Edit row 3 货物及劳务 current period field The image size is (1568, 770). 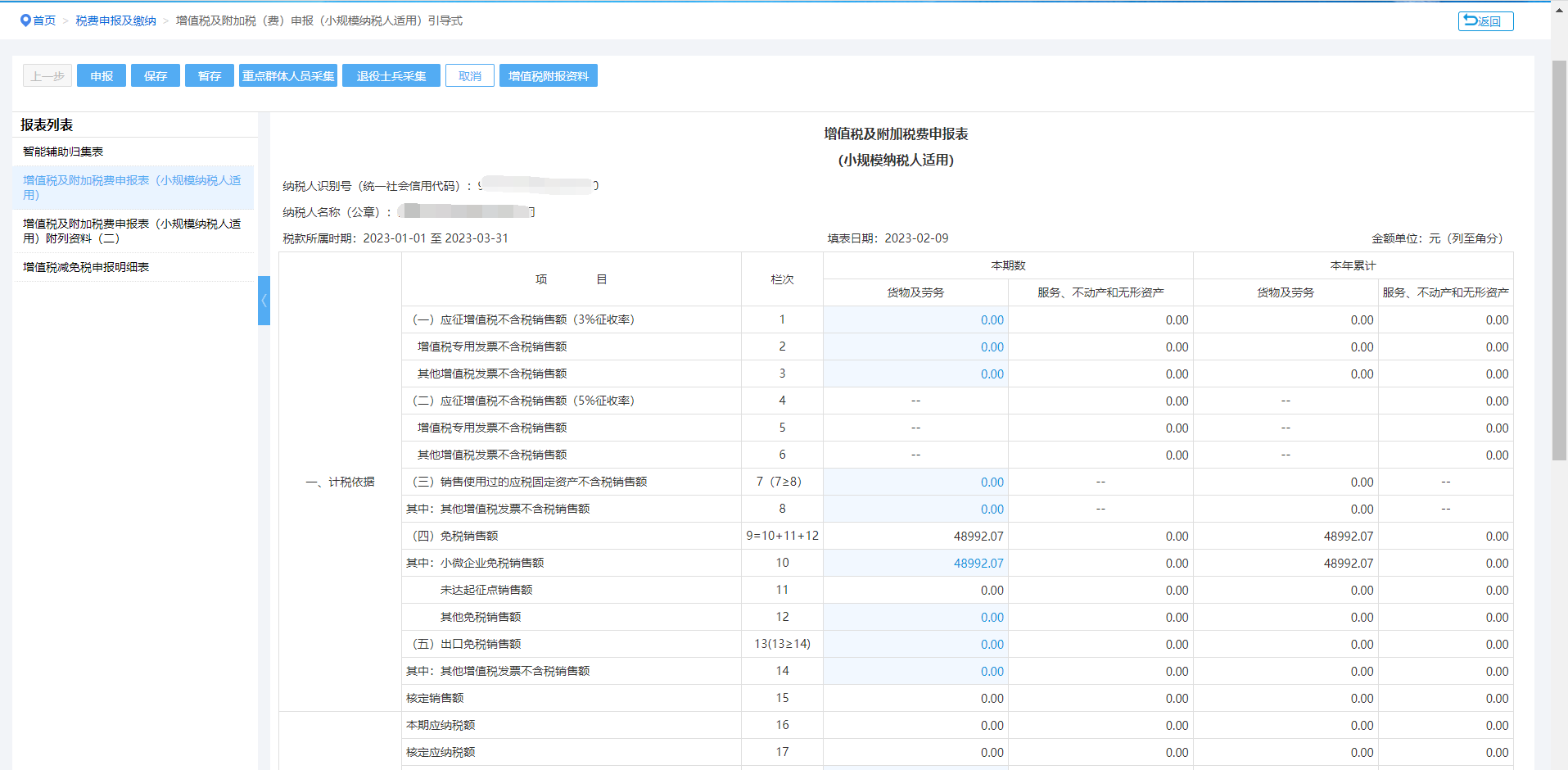tap(915, 374)
